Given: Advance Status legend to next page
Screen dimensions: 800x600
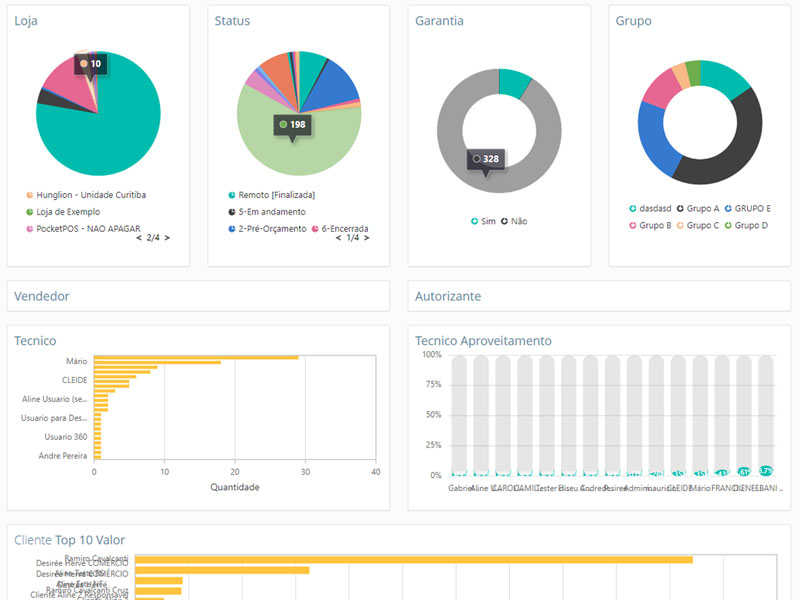Looking at the screenshot, I should [368, 238].
